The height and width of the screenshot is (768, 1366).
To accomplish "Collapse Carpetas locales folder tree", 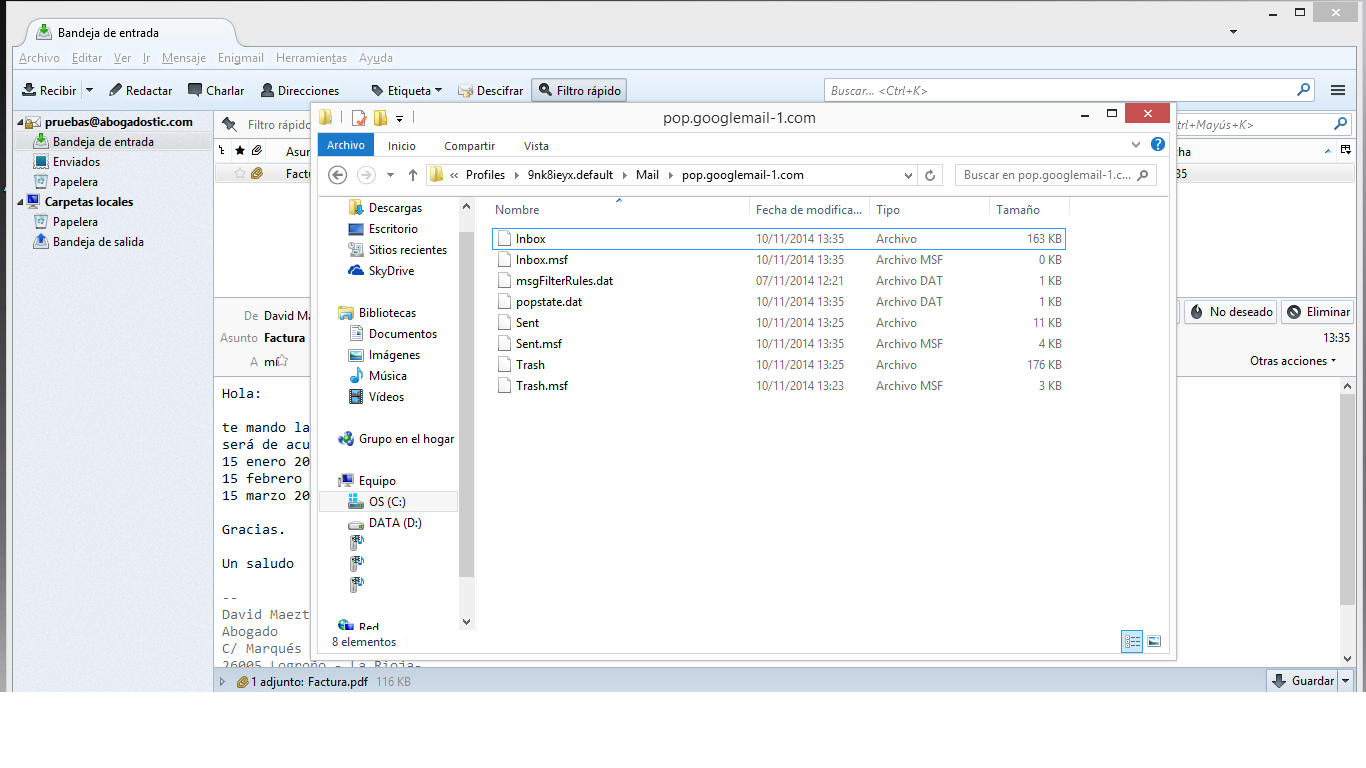I will coord(20,202).
